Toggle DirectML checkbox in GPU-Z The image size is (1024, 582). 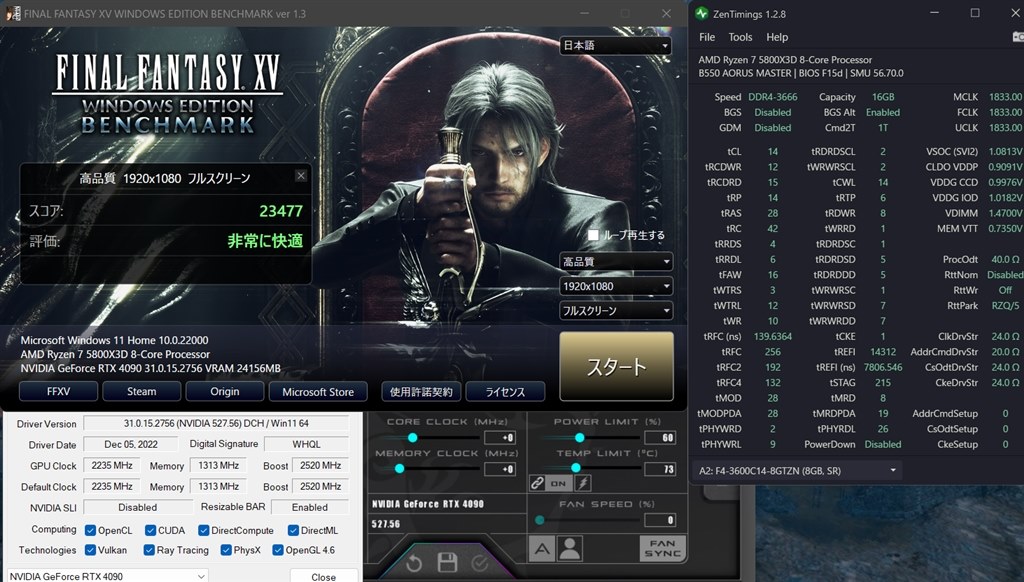click(293, 530)
